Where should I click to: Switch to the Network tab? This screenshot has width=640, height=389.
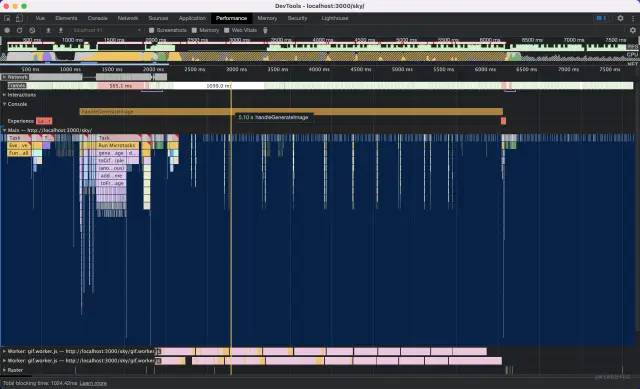128,18
